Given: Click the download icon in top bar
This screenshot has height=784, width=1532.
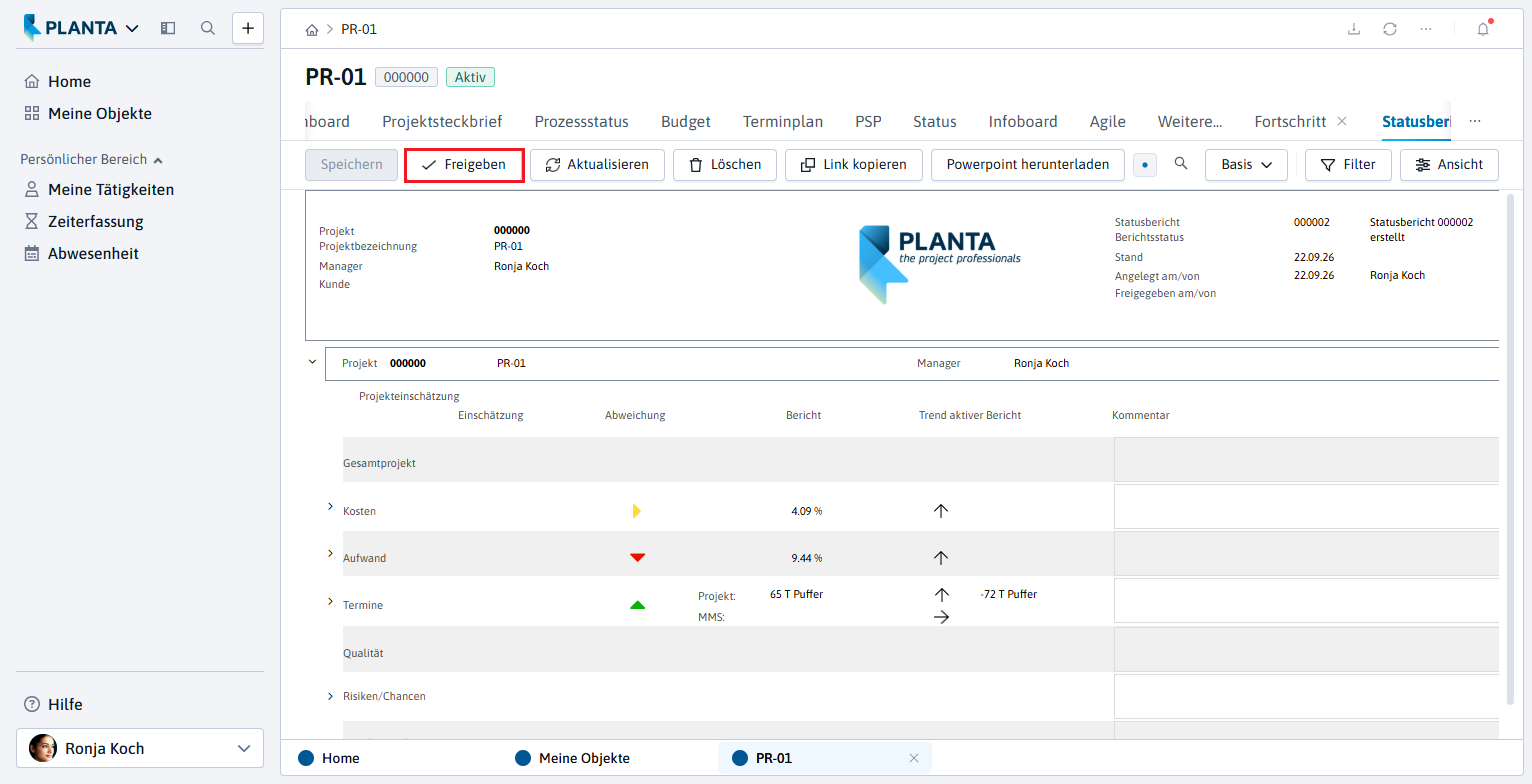Looking at the screenshot, I should (x=1354, y=29).
